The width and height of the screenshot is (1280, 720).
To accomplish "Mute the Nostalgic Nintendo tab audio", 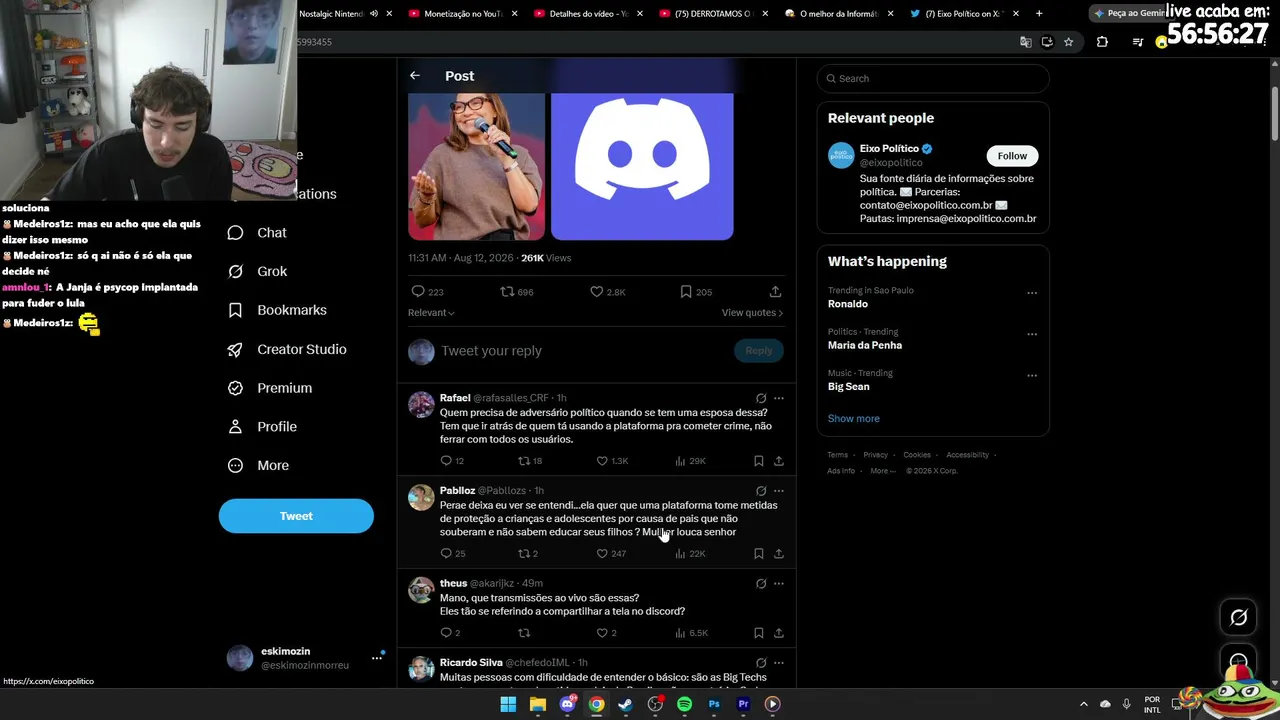I will click(374, 14).
